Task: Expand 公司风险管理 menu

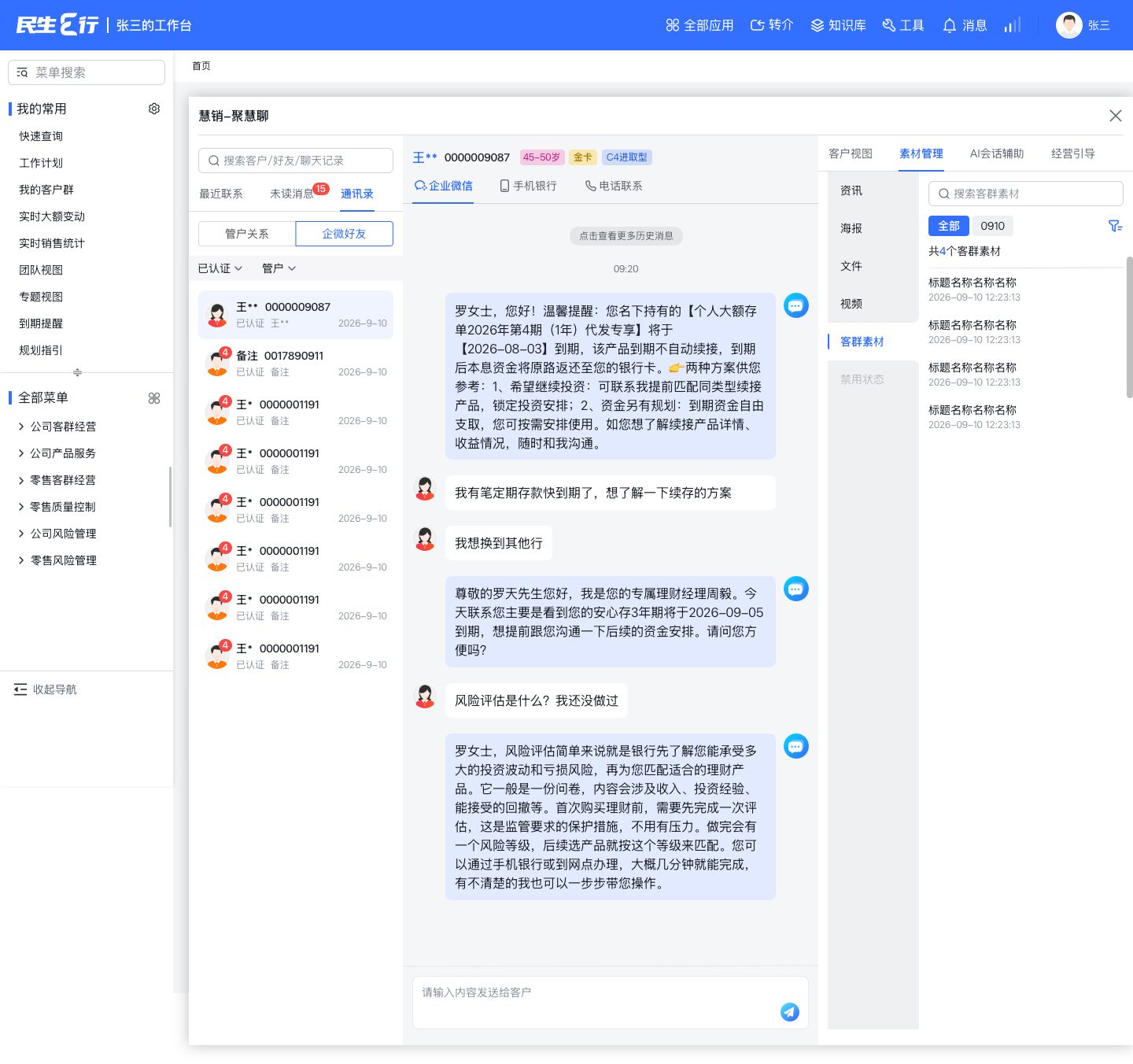Action: point(57,534)
